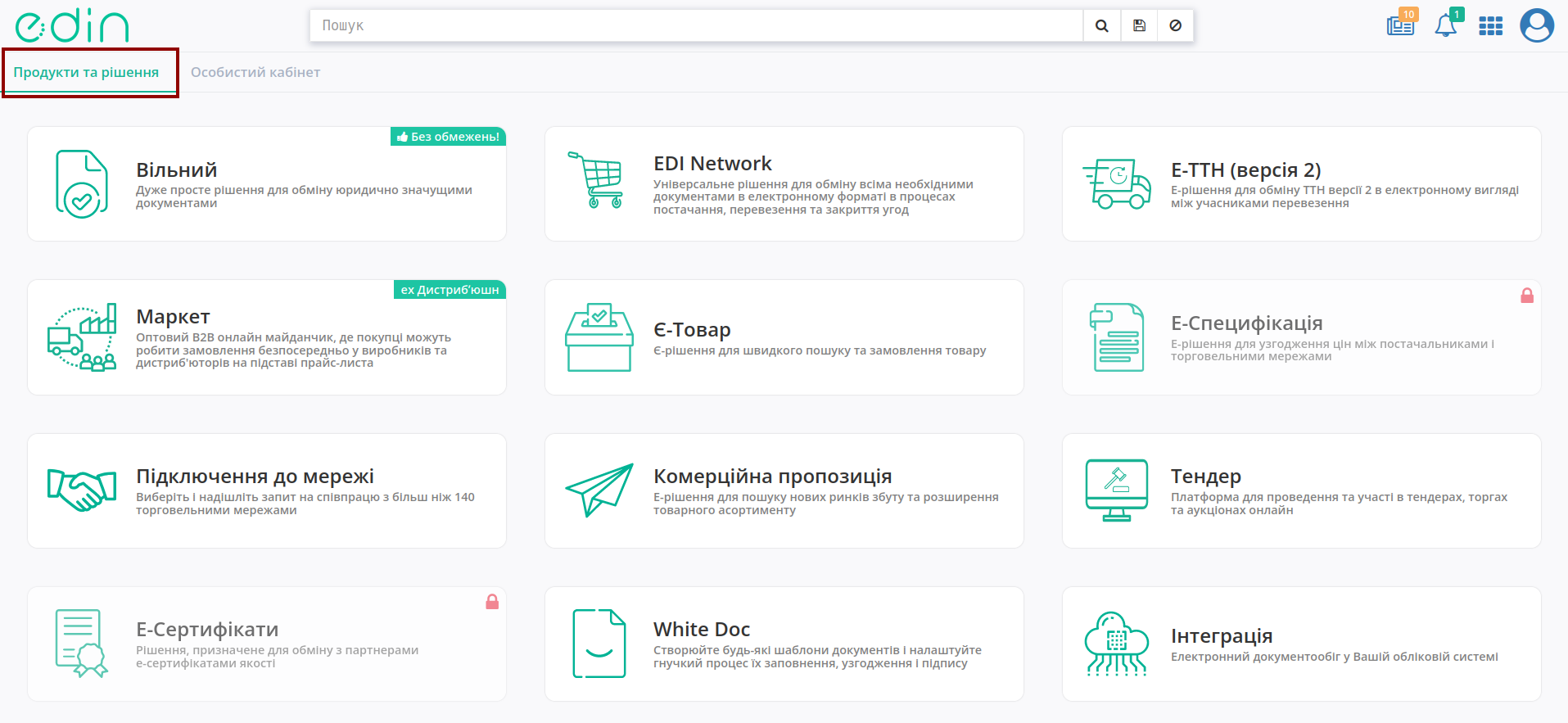1568x723 pixels.
Task: Open the Інтеграція title
Action: point(1222,636)
